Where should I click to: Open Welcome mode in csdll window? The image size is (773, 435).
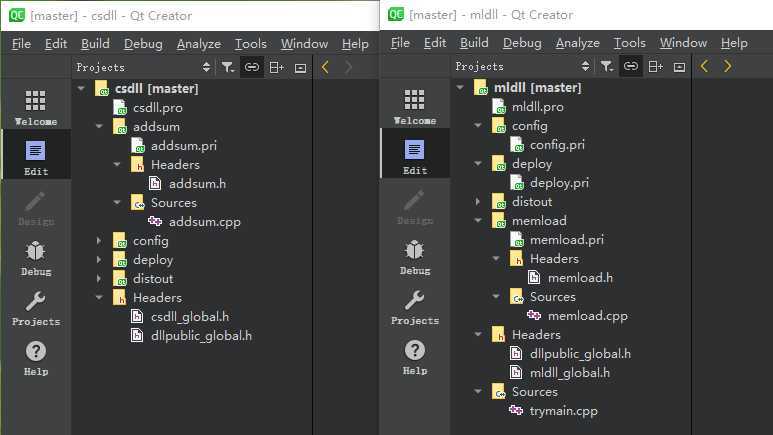point(35,108)
